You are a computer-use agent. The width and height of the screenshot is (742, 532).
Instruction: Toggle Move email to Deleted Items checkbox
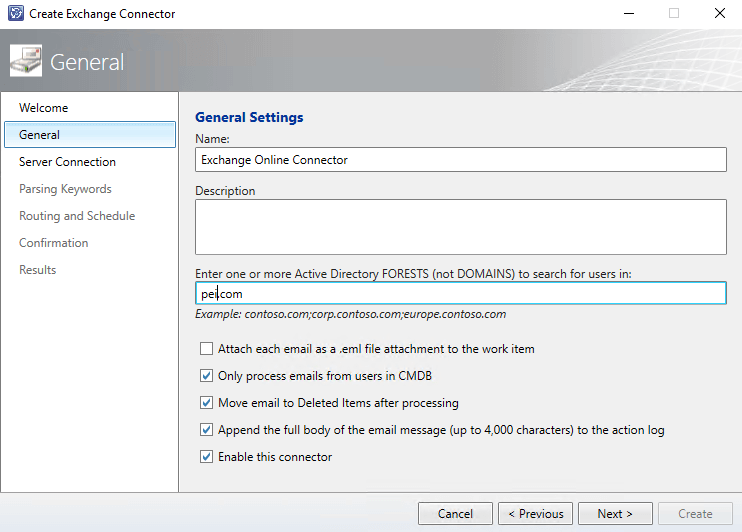point(206,403)
